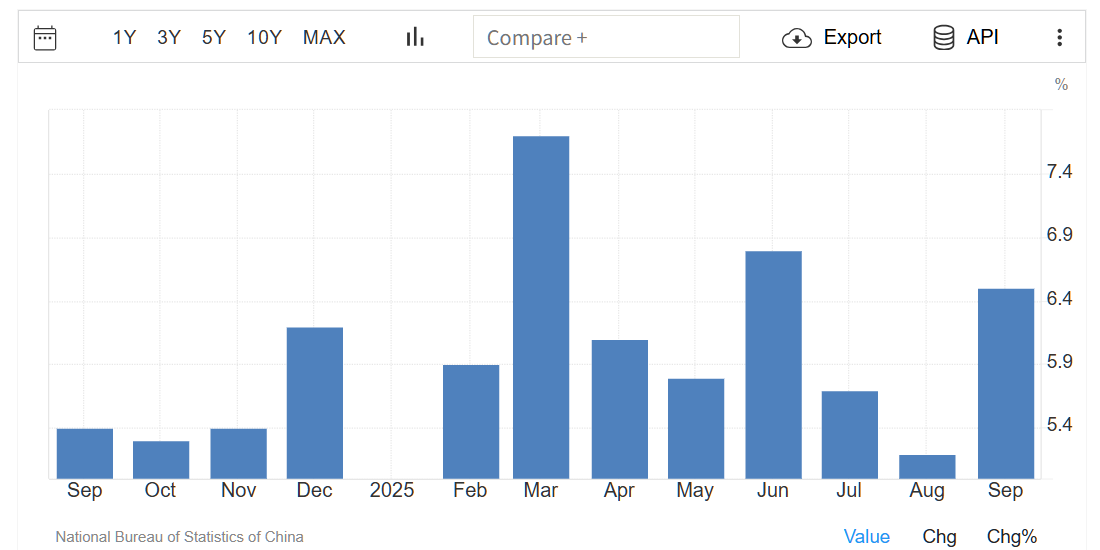
Task: Select the 1Y time range
Action: 124,38
